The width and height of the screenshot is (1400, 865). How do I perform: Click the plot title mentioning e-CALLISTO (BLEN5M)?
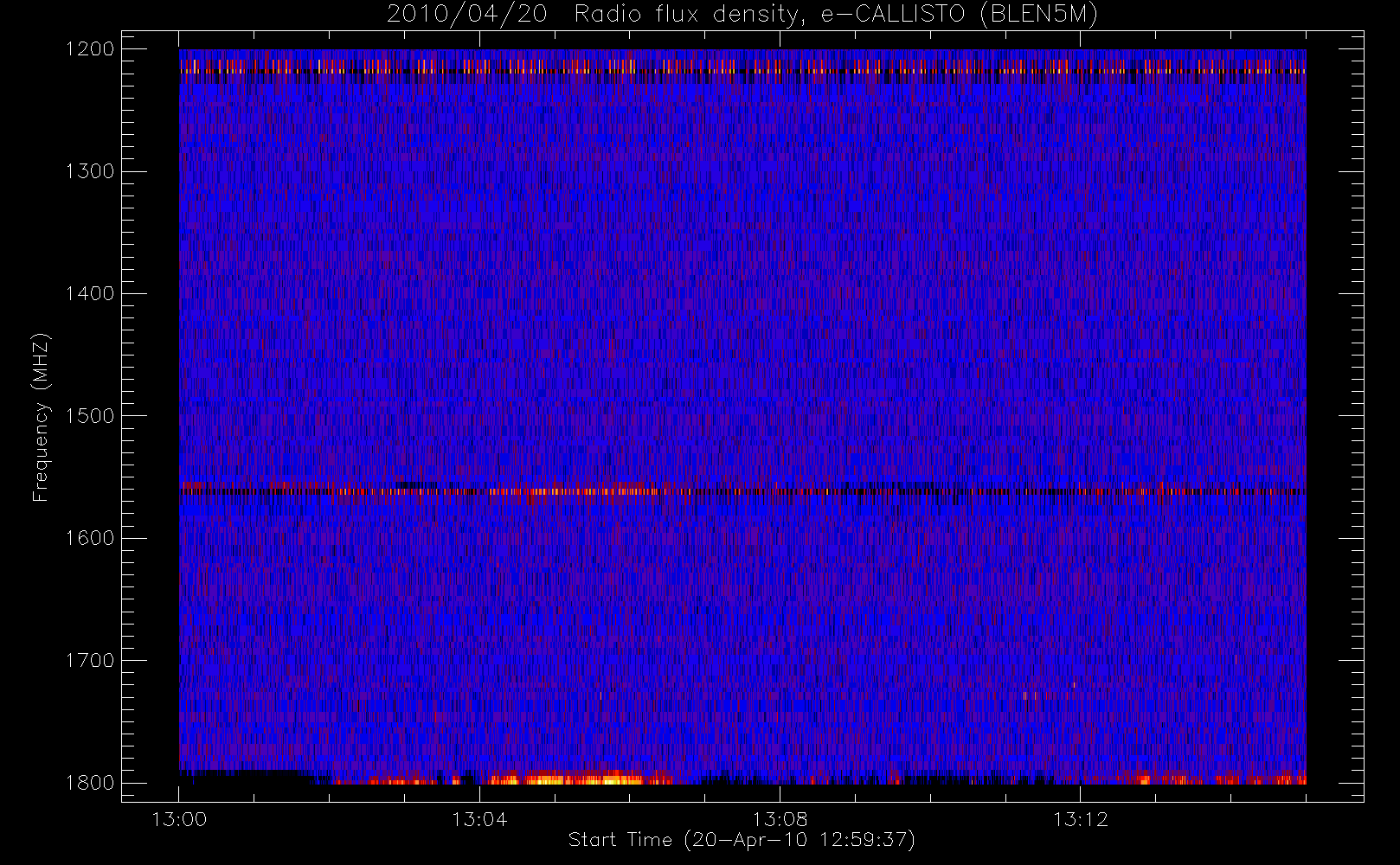pyautogui.click(x=742, y=15)
